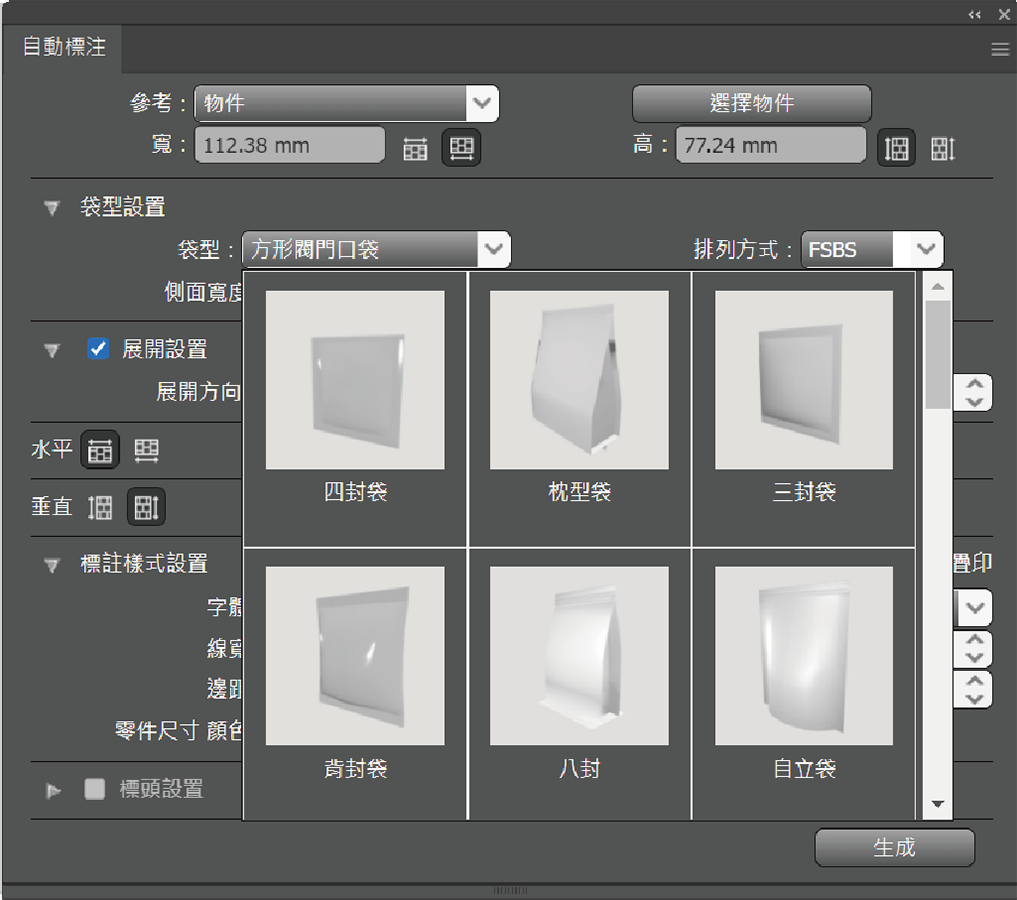Image resolution: width=1017 pixels, height=900 pixels.
Task: Select the first 垂直 vertical dimension icon
Action: [100, 507]
